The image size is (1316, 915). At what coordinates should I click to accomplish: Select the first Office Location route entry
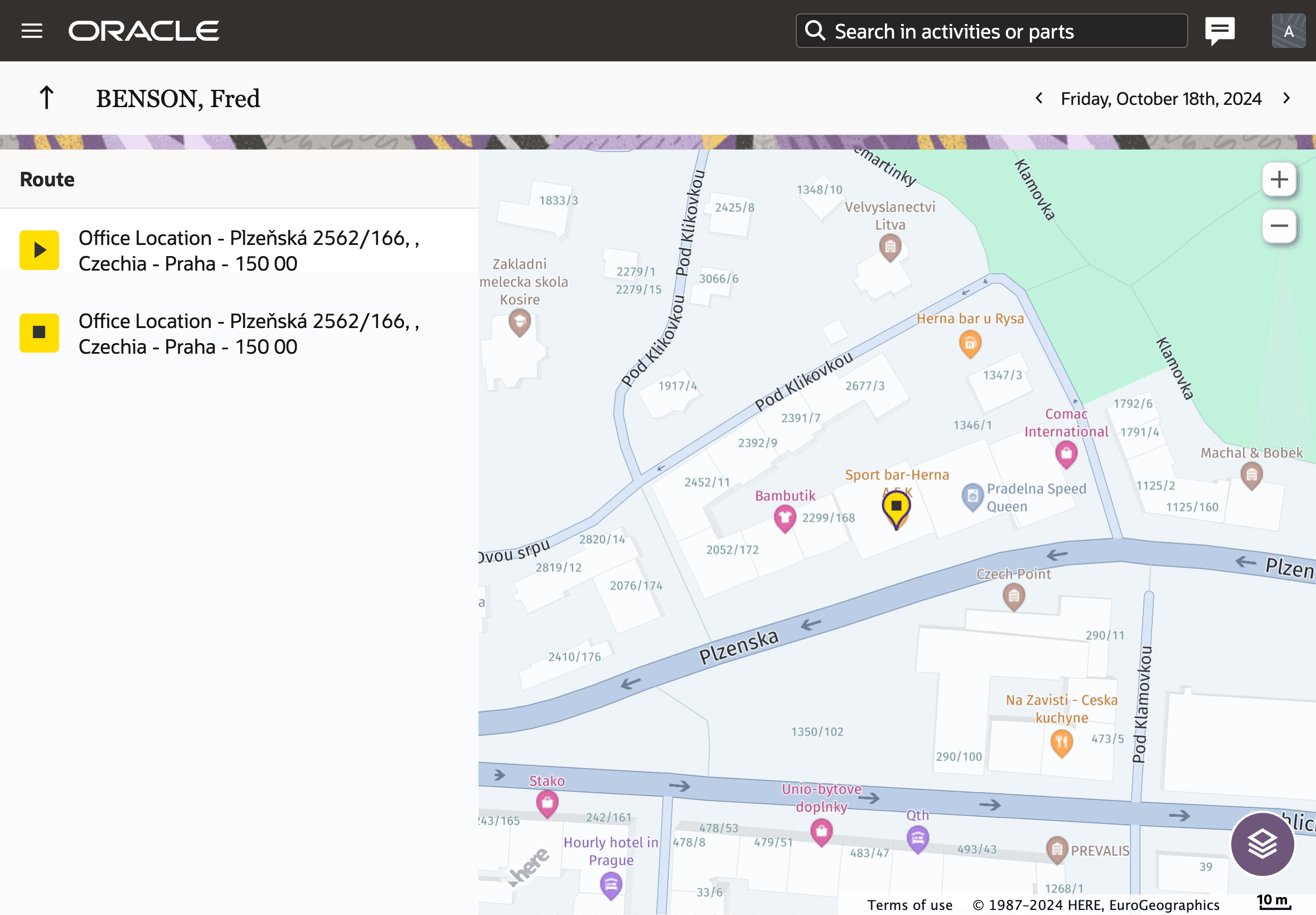[x=249, y=251]
